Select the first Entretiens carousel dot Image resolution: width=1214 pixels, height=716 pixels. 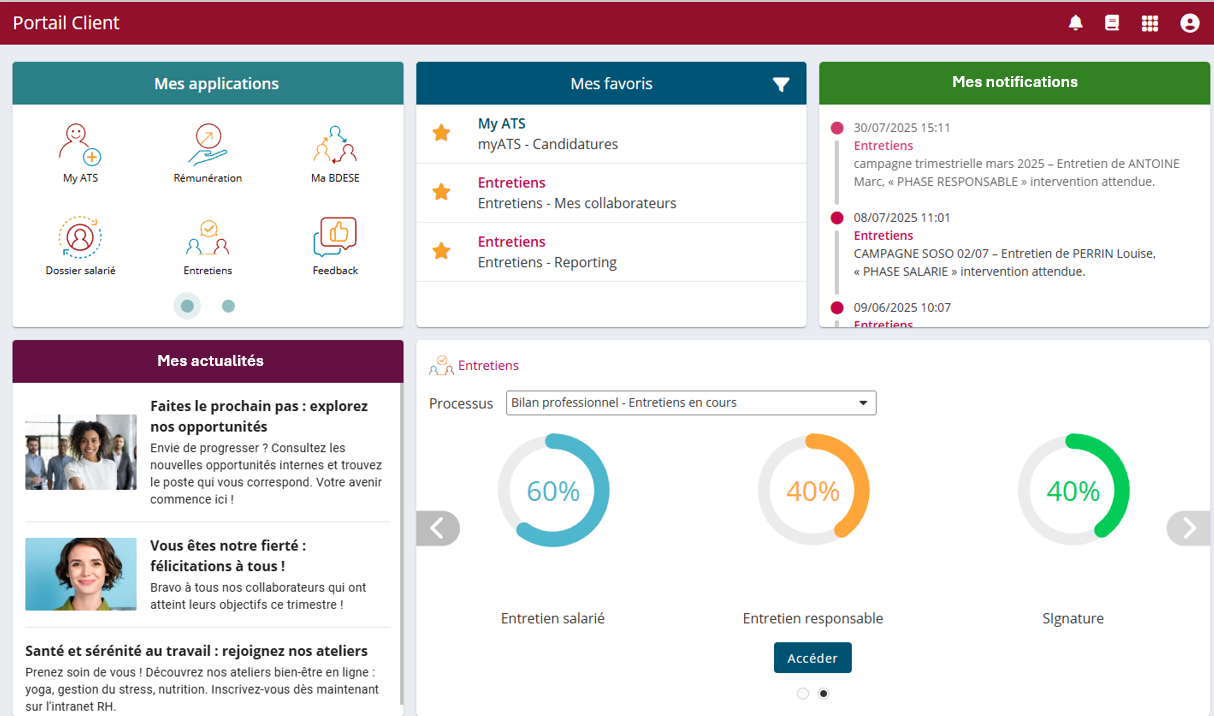(x=803, y=694)
